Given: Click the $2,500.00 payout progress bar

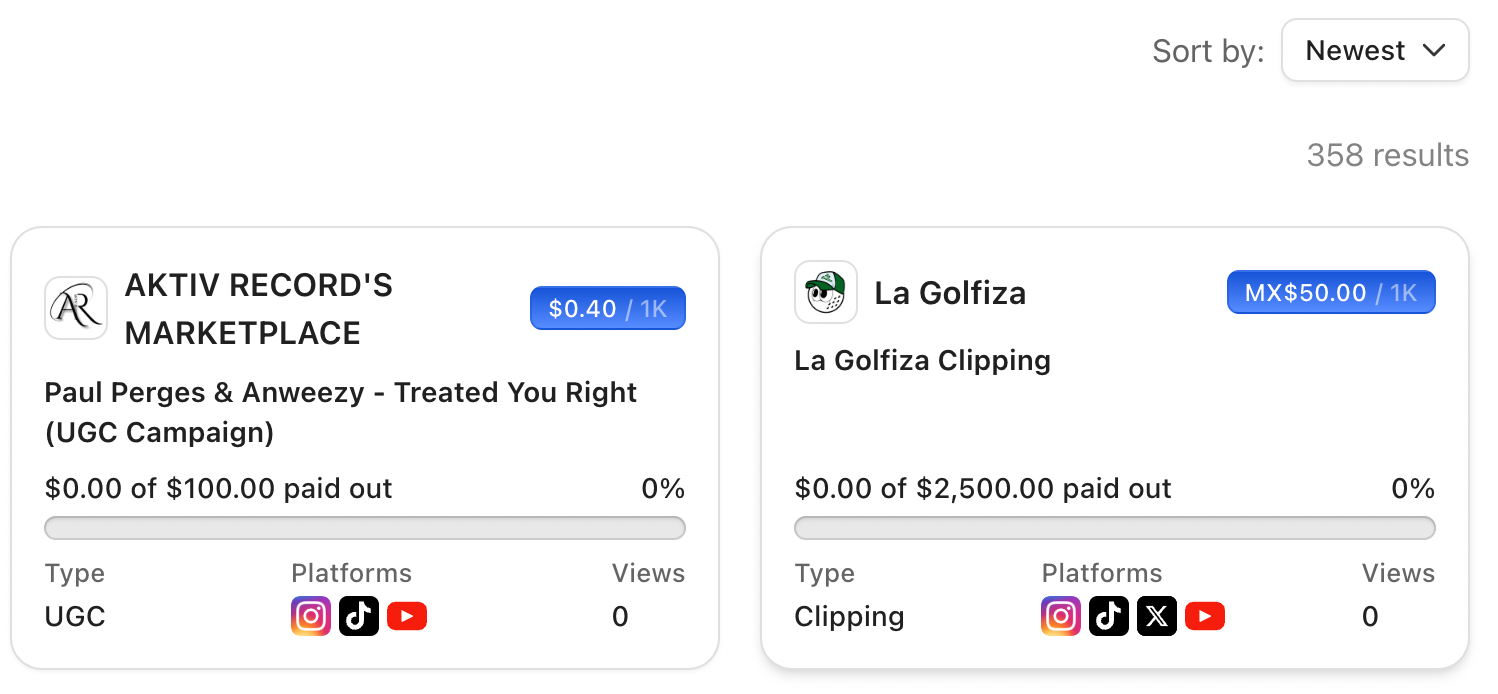Looking at the screenshot, I should 1115,528.
